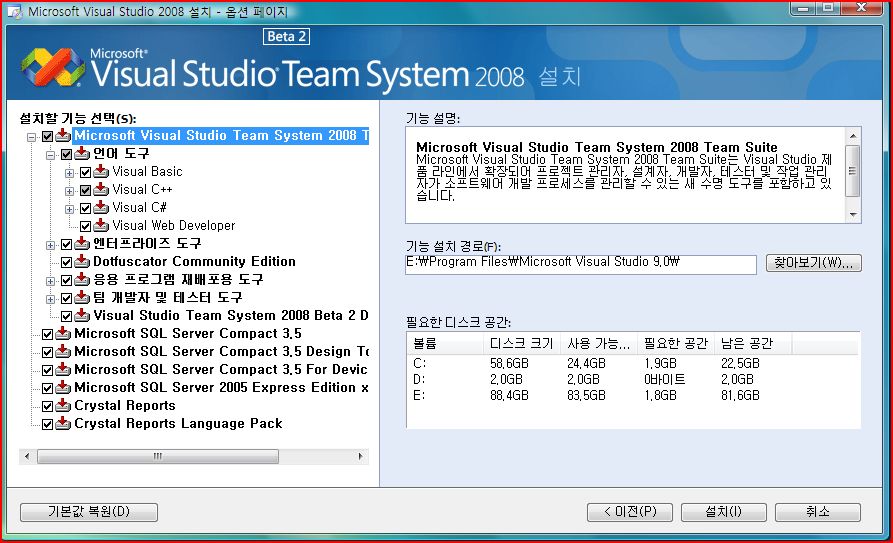Open folder browser with 찾아보기(W) button
Image resolution: width=893 pixels, height=543 pixels.
813,263
